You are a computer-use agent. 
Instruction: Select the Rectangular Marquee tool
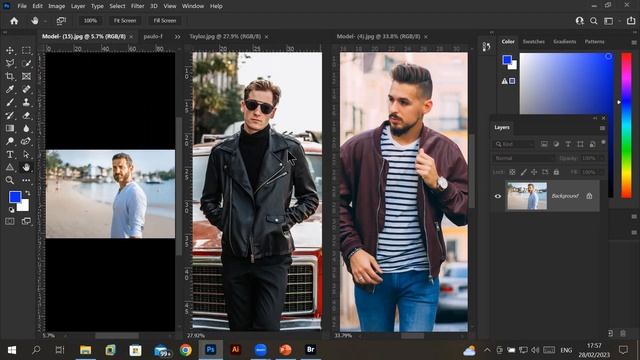click(x=26, y=50)
